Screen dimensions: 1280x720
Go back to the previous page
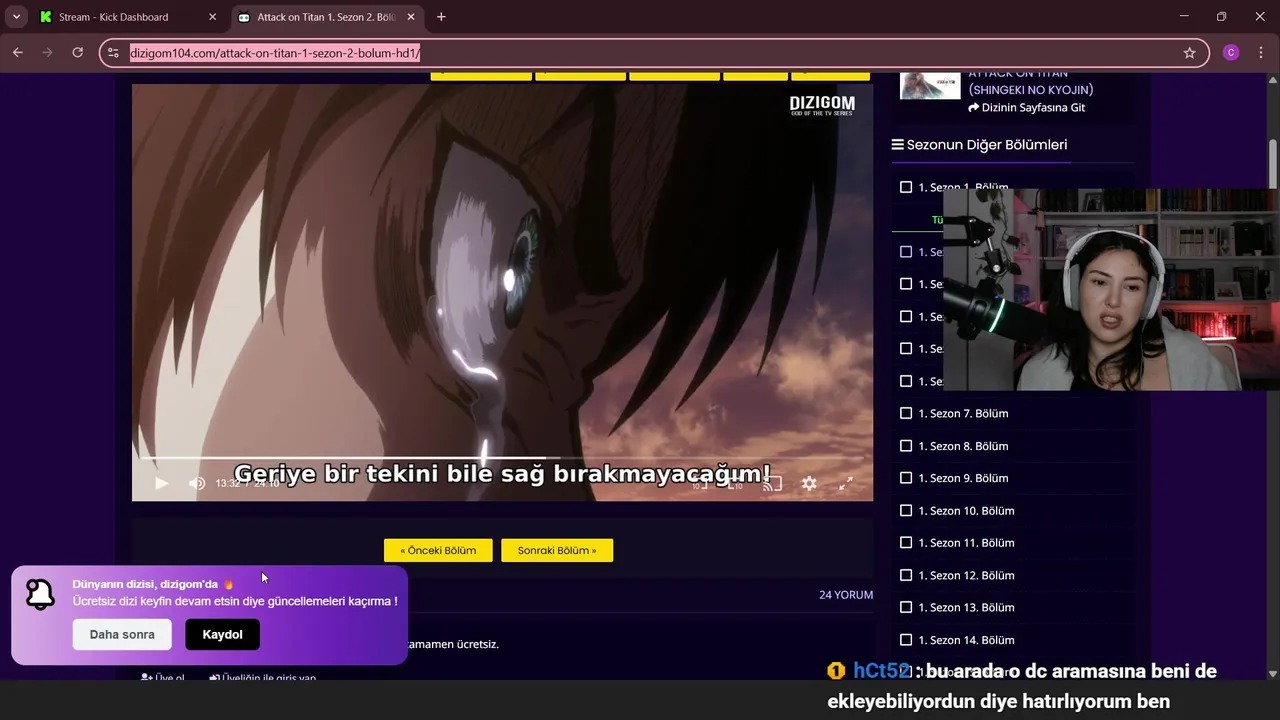coord(18,53)
